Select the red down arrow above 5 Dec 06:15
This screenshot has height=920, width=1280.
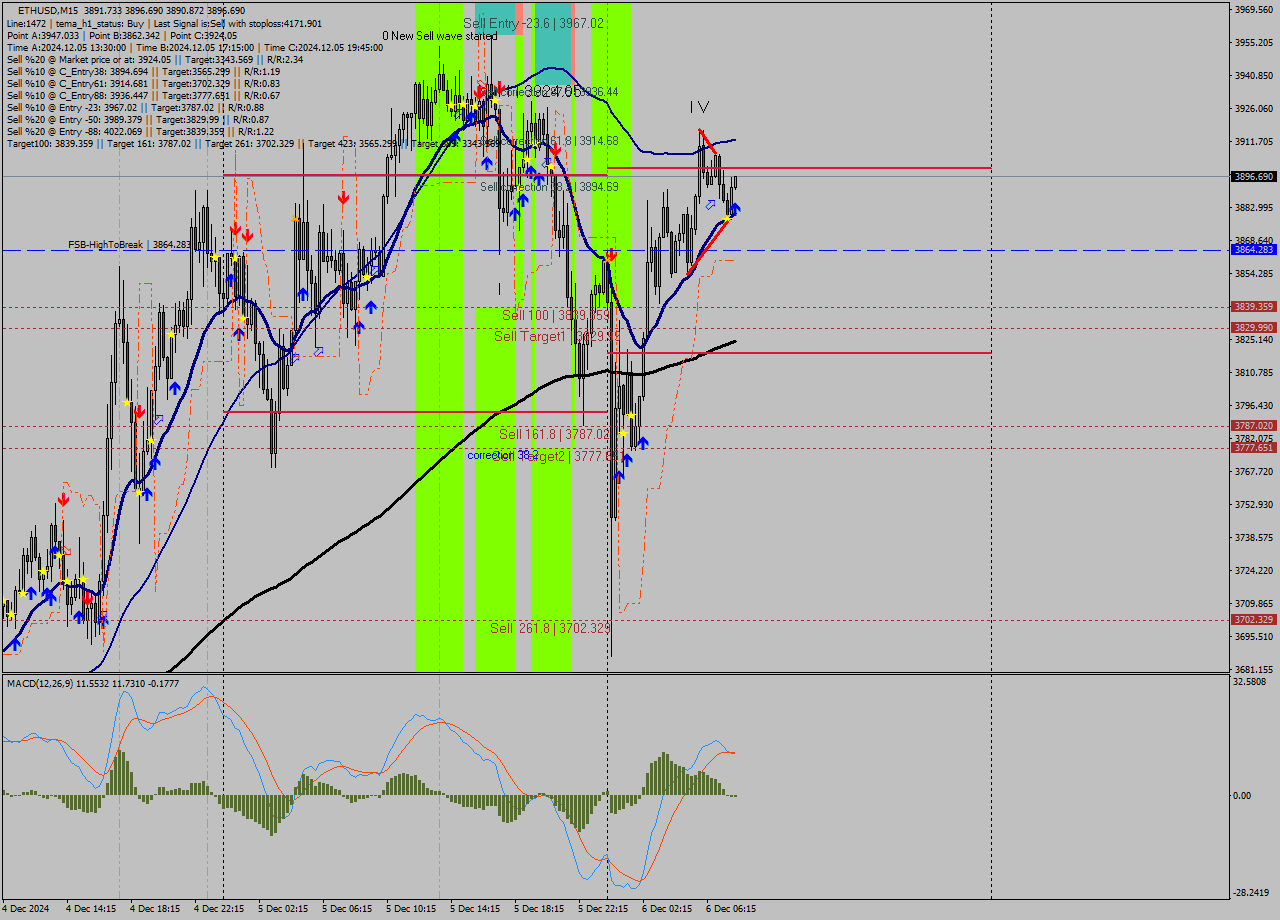(x=343, y=198)
